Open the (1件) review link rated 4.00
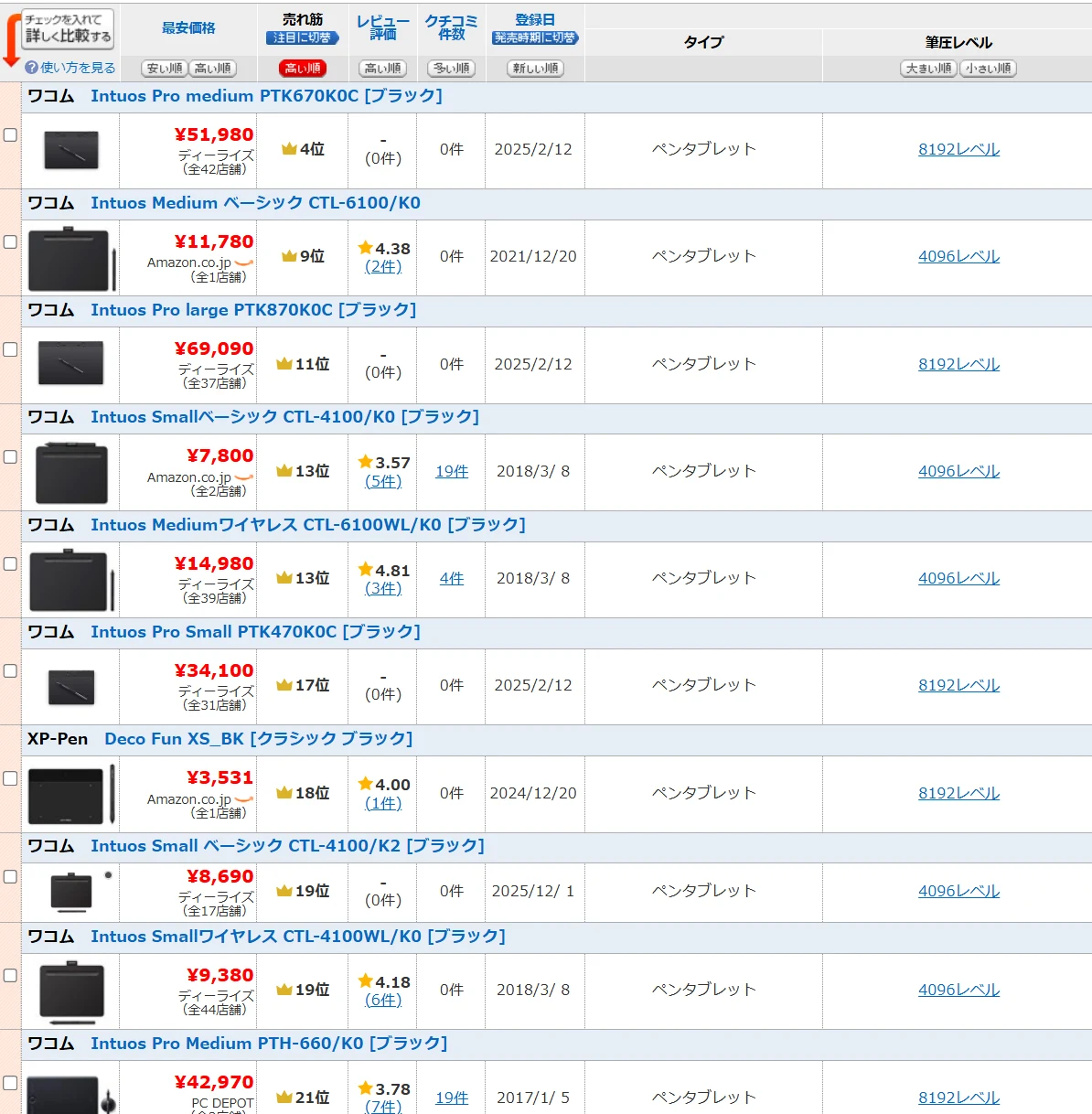Screen dimensions: 1092x1114 click(383, 803)
